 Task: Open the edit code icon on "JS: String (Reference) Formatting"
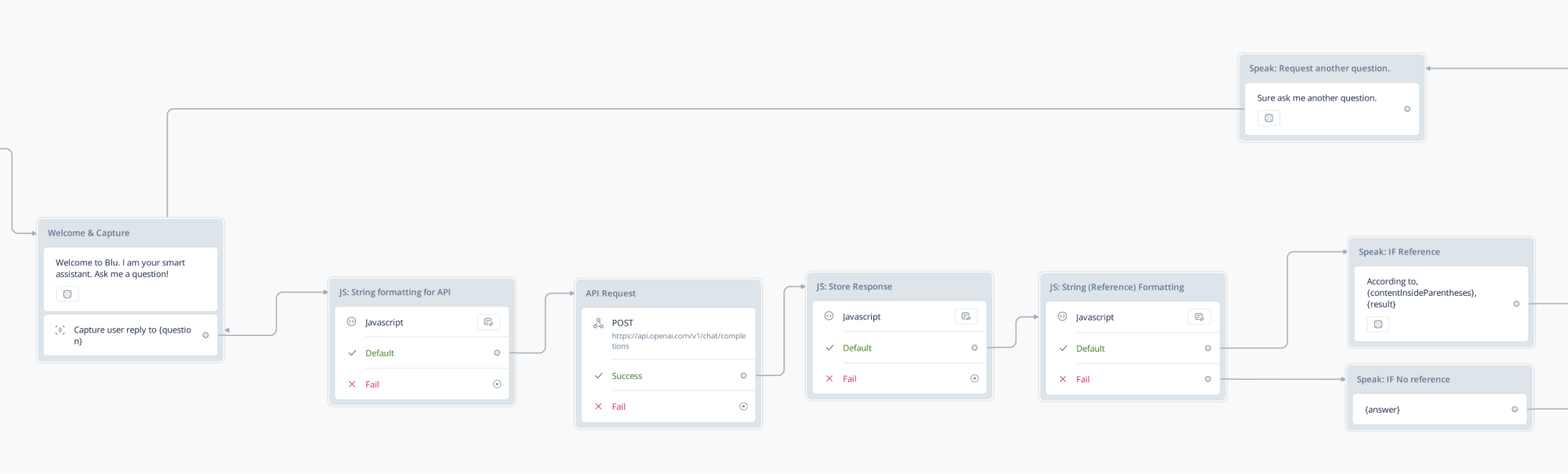click(x=1199, y=316)
